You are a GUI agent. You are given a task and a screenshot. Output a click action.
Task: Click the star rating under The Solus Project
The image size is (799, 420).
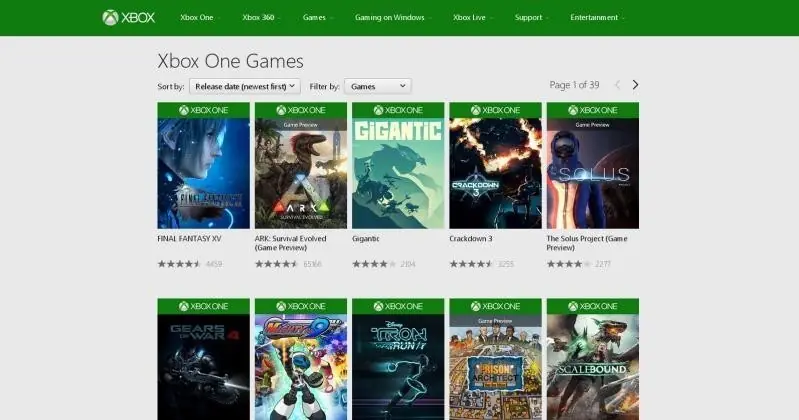coord(569,264)
